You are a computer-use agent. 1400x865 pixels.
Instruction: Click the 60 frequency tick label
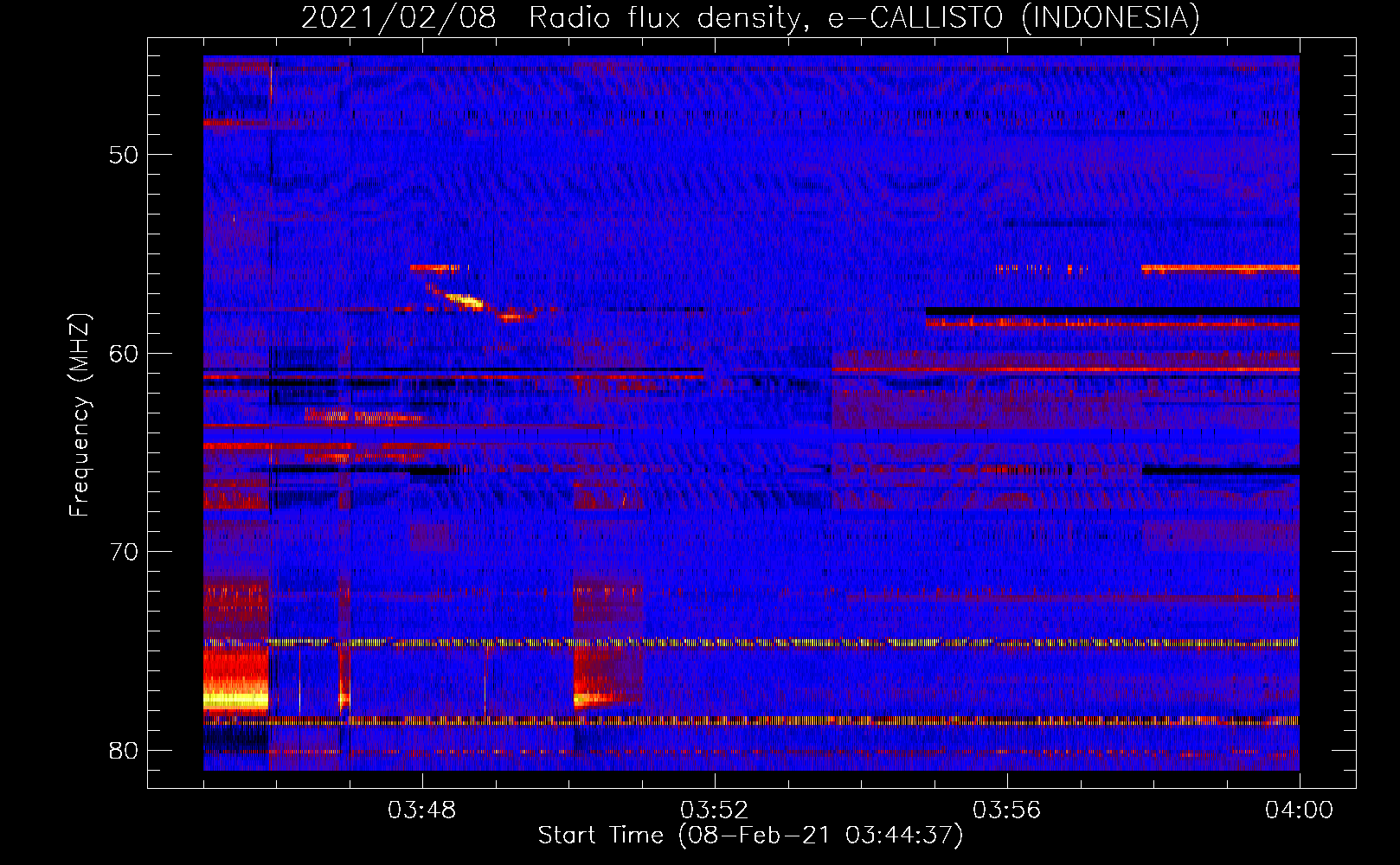click(124, 353)
